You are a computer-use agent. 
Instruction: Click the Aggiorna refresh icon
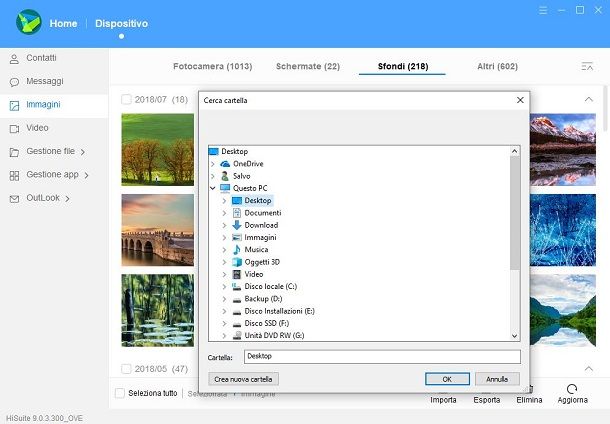pos(572,389)
